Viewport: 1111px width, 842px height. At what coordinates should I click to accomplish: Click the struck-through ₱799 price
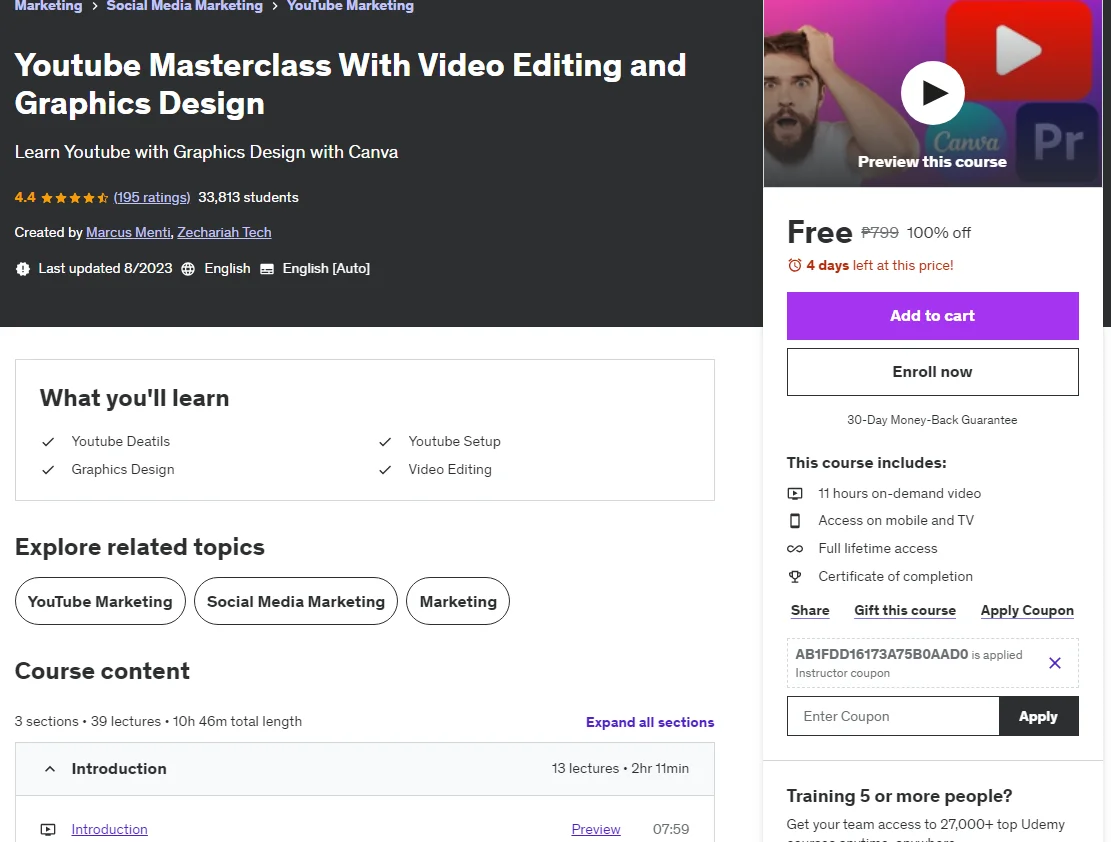click(879, 233)
